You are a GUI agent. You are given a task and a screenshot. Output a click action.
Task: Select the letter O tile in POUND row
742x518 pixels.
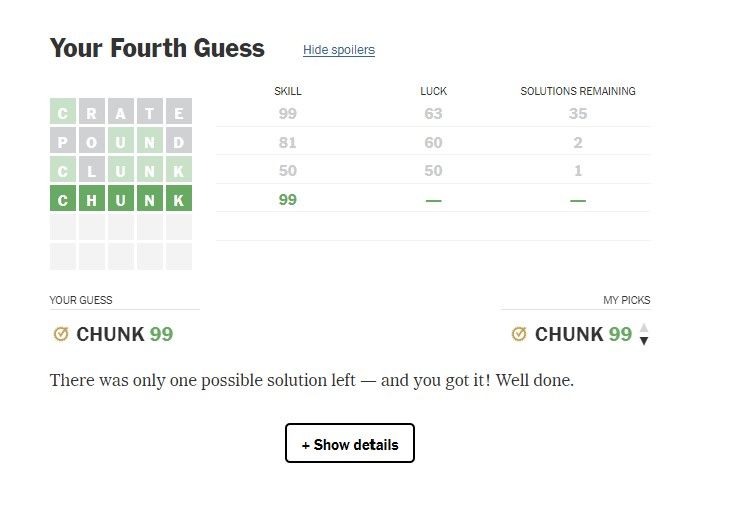[92, 142]
